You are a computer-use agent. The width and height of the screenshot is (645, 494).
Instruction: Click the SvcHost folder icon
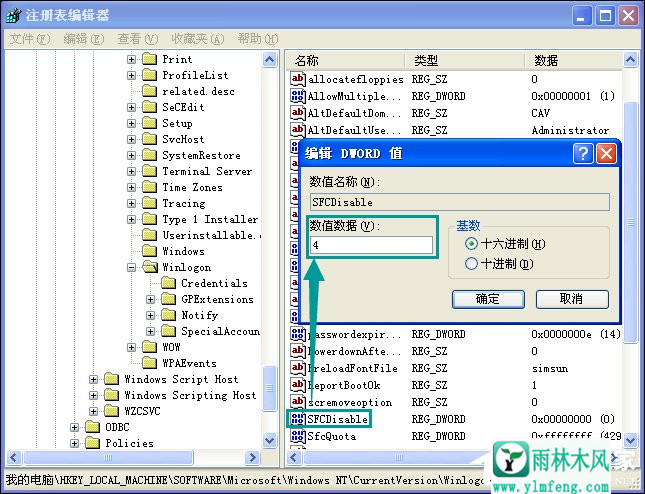click(149, 139)
